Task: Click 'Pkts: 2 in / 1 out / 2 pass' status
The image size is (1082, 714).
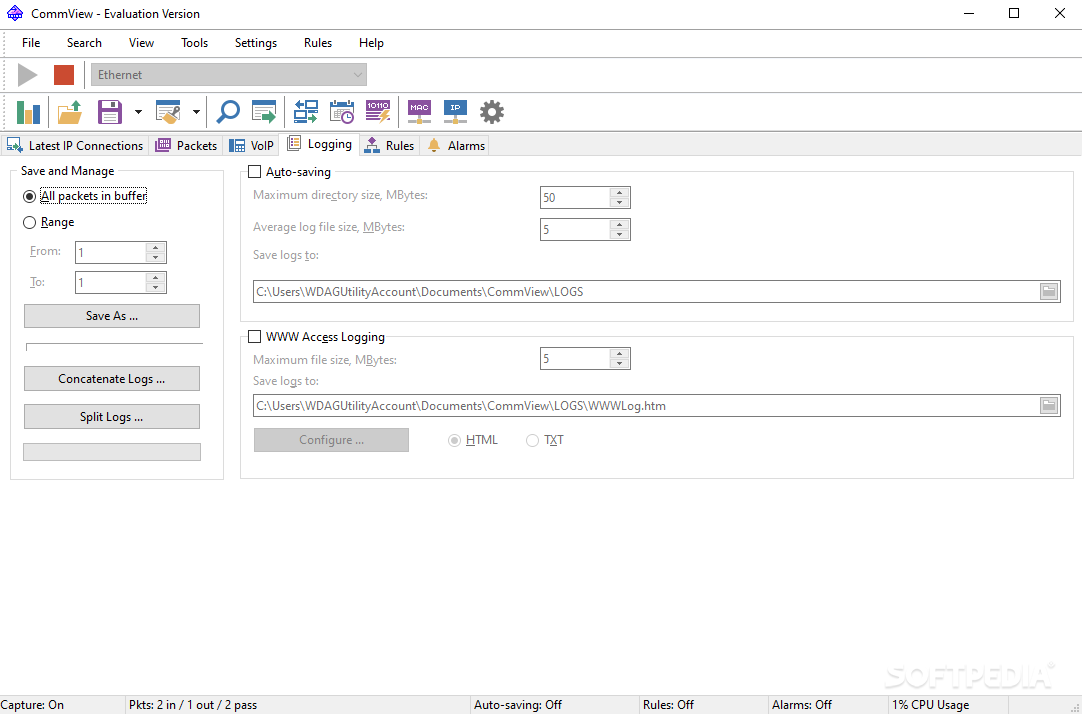Action: [x=193, y=705]
